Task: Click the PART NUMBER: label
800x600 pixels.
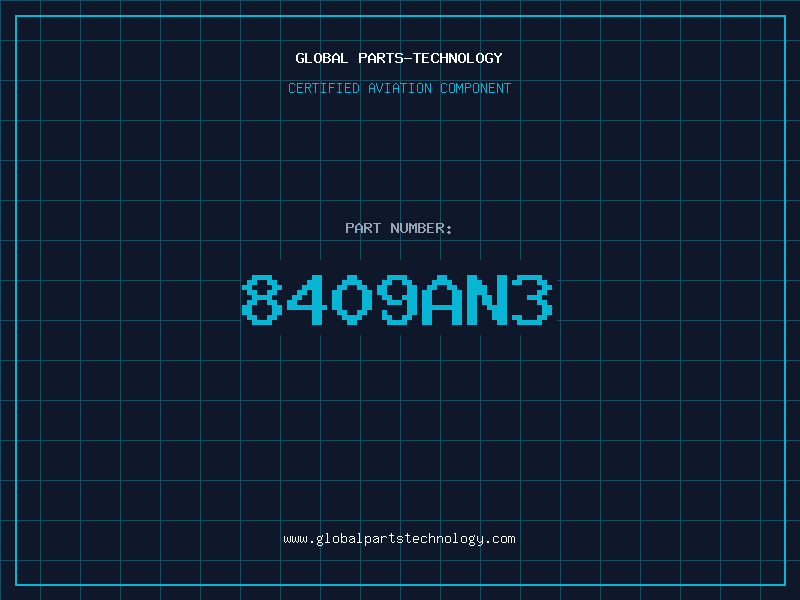Action: pos(398,228)
